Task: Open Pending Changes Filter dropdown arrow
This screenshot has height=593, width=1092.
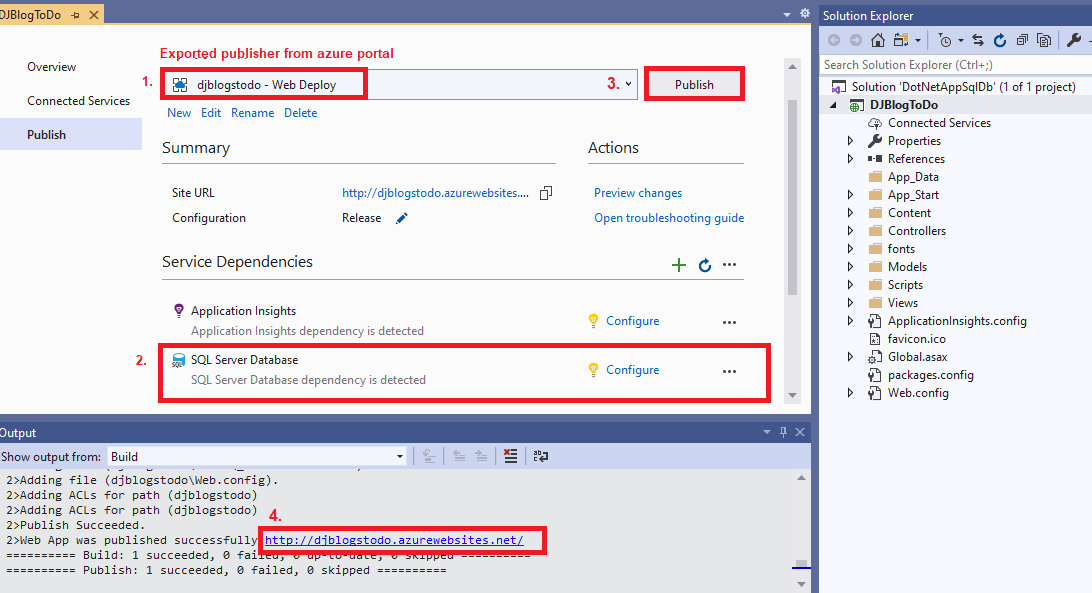Action: [961, 40]
